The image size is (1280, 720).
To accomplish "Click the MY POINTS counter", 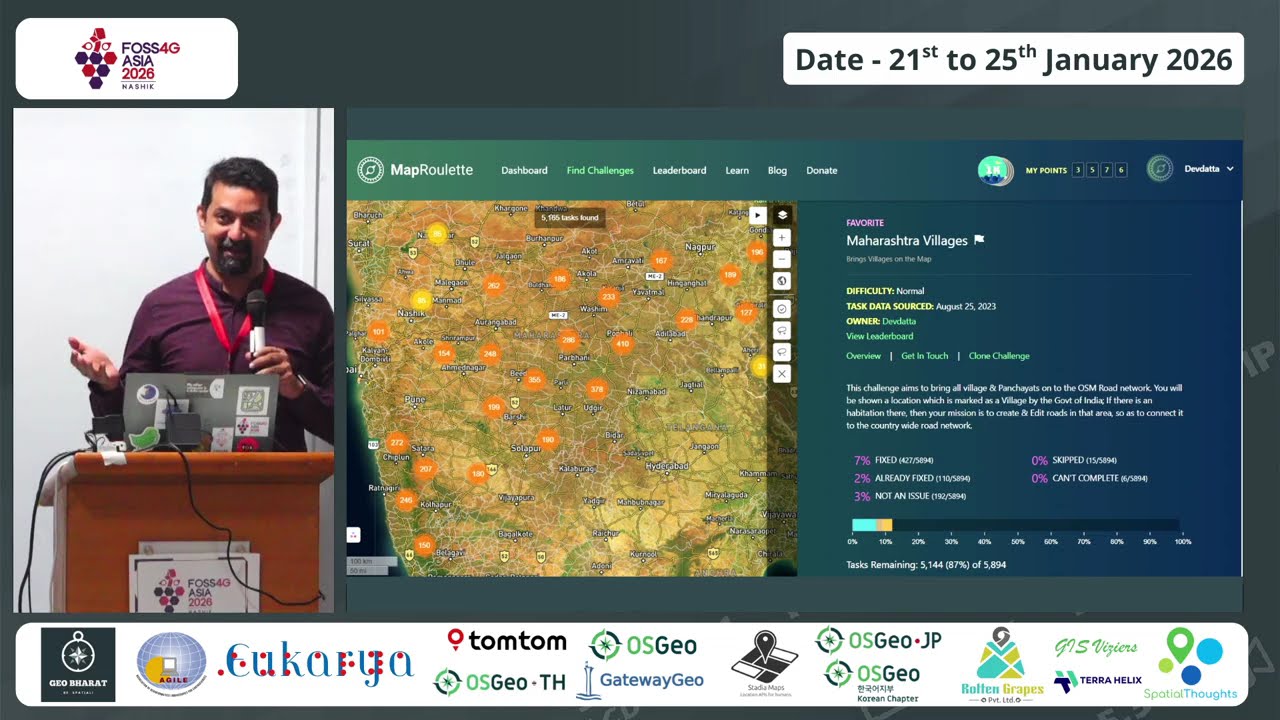I will 1076,170.
